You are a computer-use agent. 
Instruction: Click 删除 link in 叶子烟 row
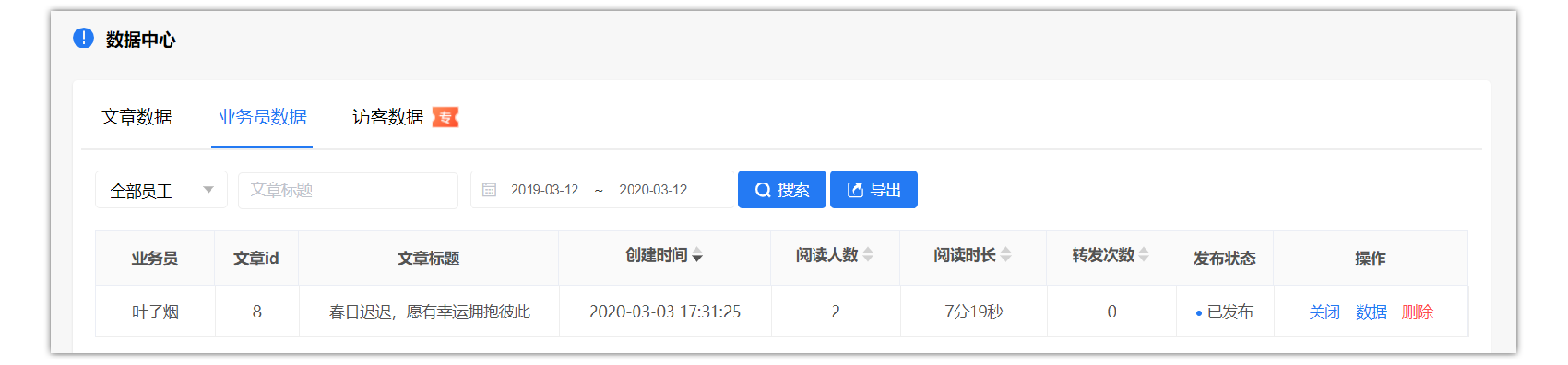coord(1418,312)
